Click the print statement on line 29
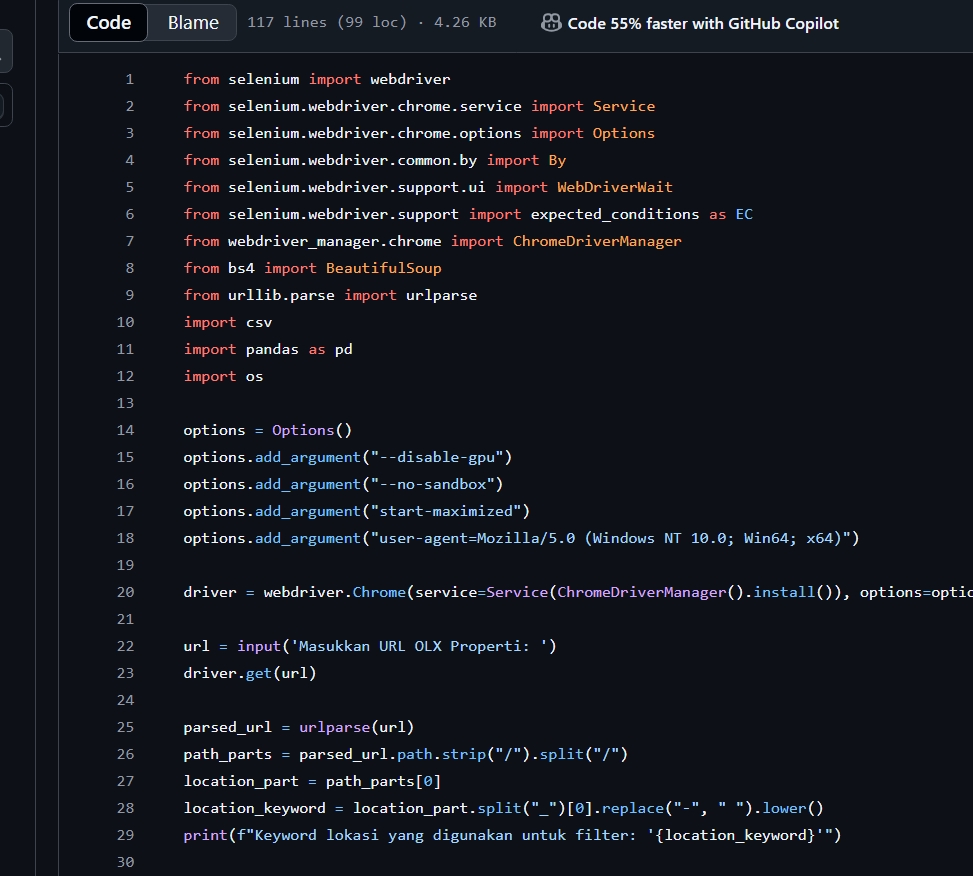The image size is (973, 876). (x=512, y=835)
